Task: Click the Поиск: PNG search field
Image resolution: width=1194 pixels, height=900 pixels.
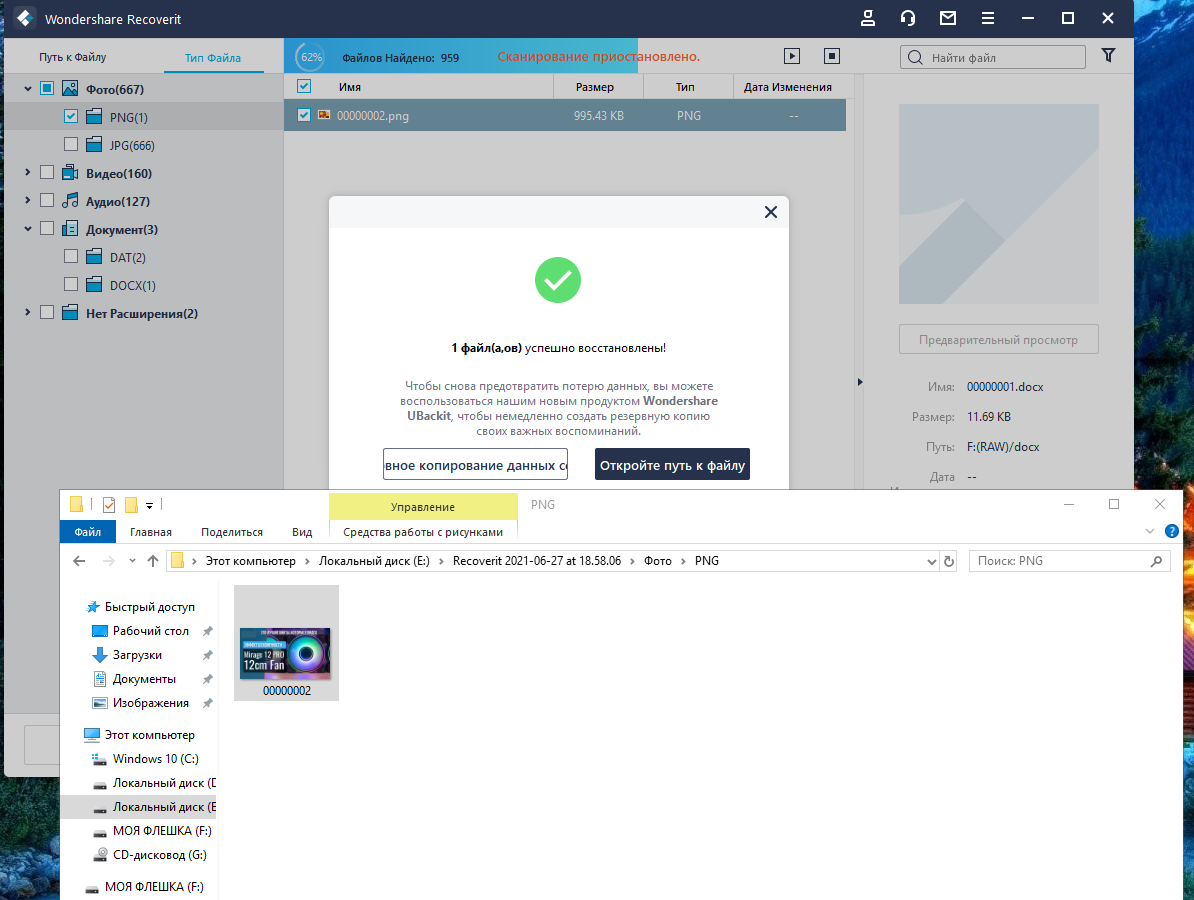Action: tap(1069, 561)
